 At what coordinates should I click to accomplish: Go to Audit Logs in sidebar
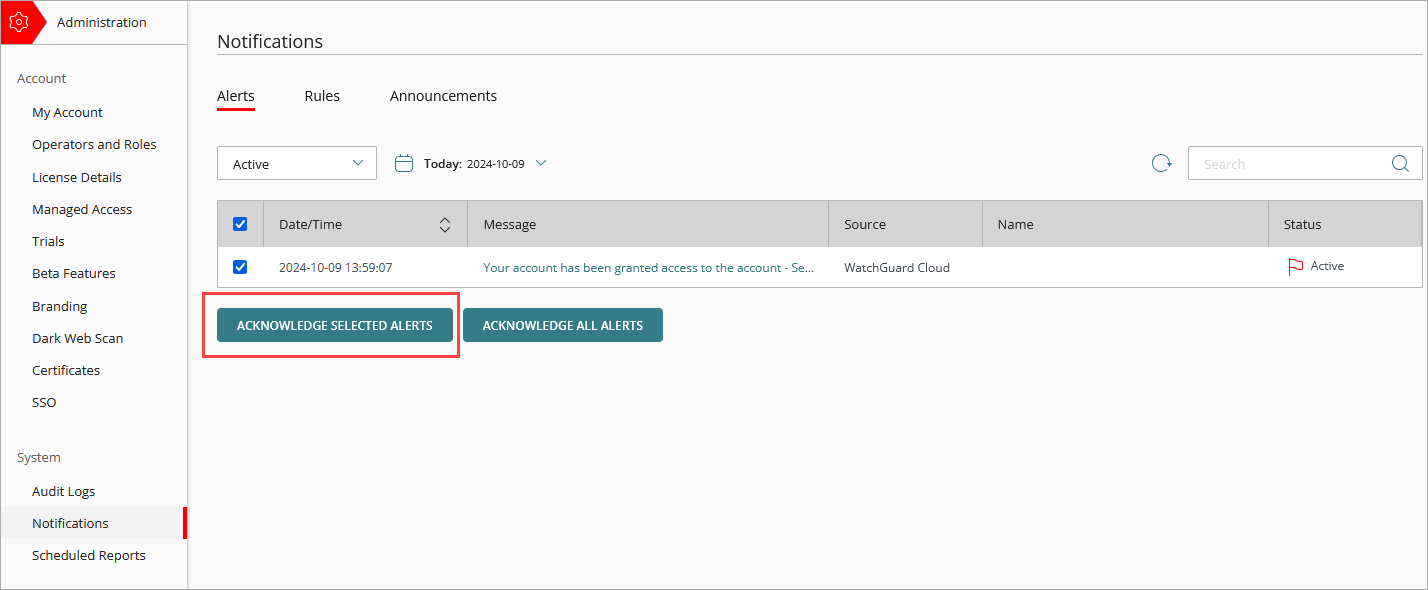pyautogui.click(x=64, y=491)
